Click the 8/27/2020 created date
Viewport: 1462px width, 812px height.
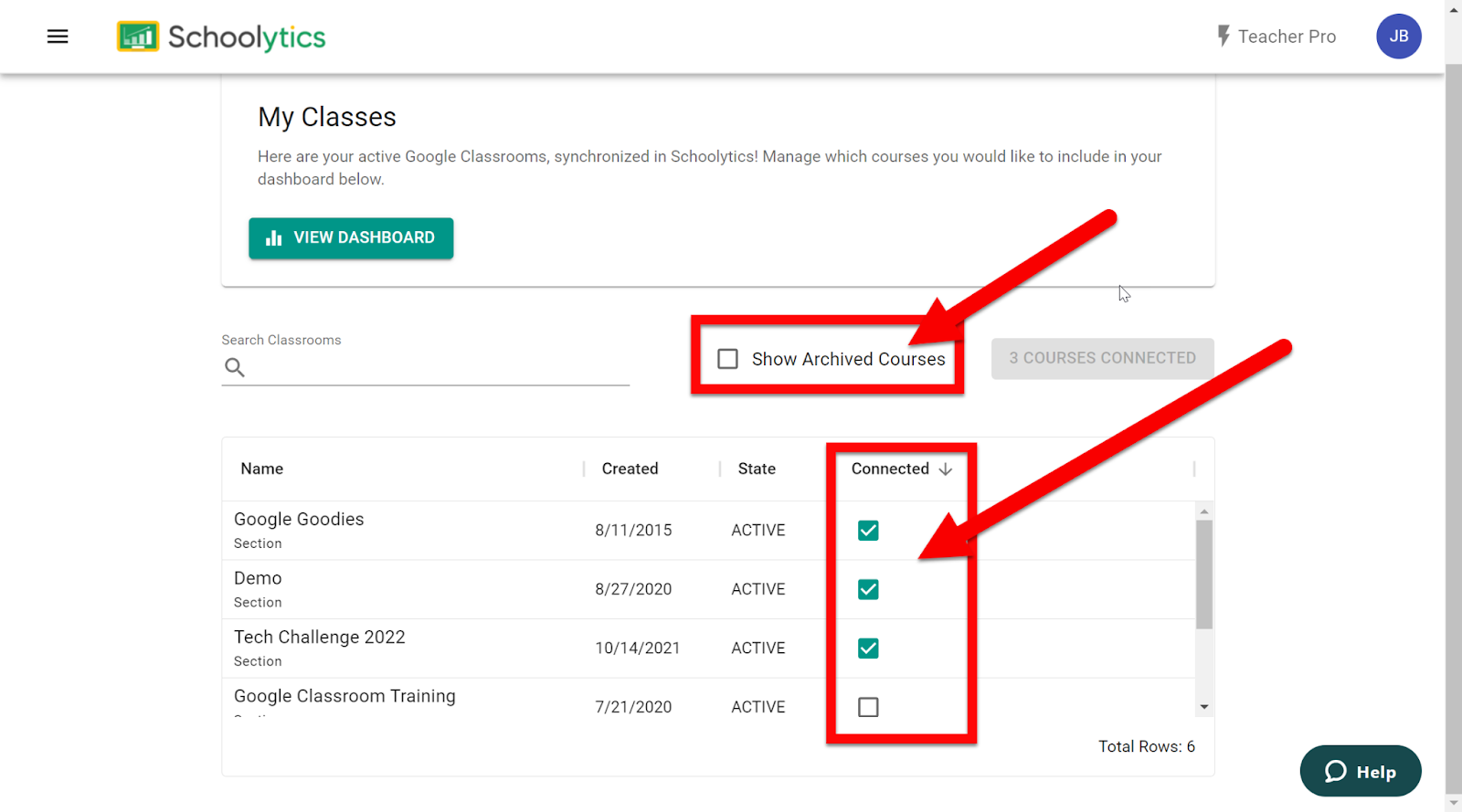633,589
